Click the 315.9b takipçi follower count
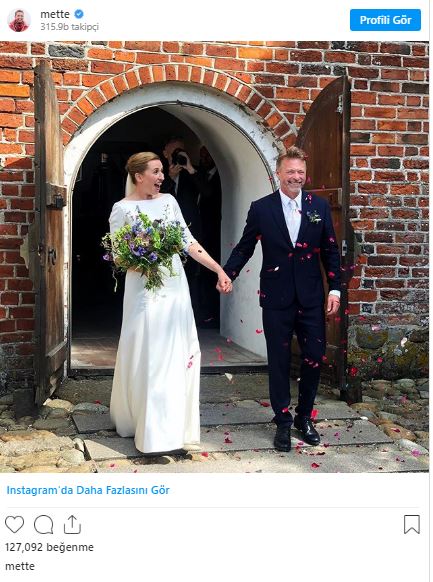Screen dimensions: 433x582 coord(69,27)
